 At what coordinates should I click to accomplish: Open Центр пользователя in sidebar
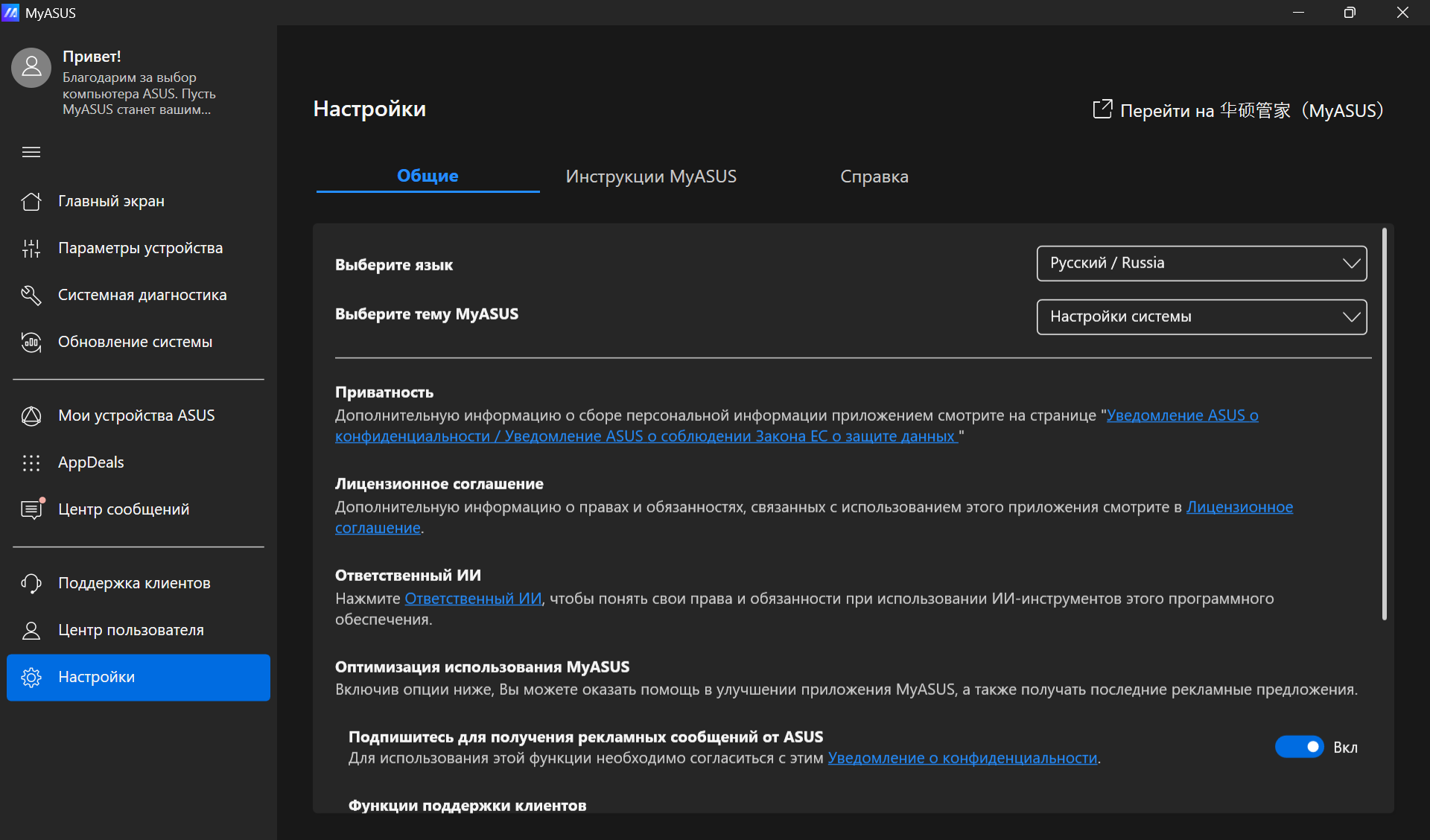pos(130,630)
